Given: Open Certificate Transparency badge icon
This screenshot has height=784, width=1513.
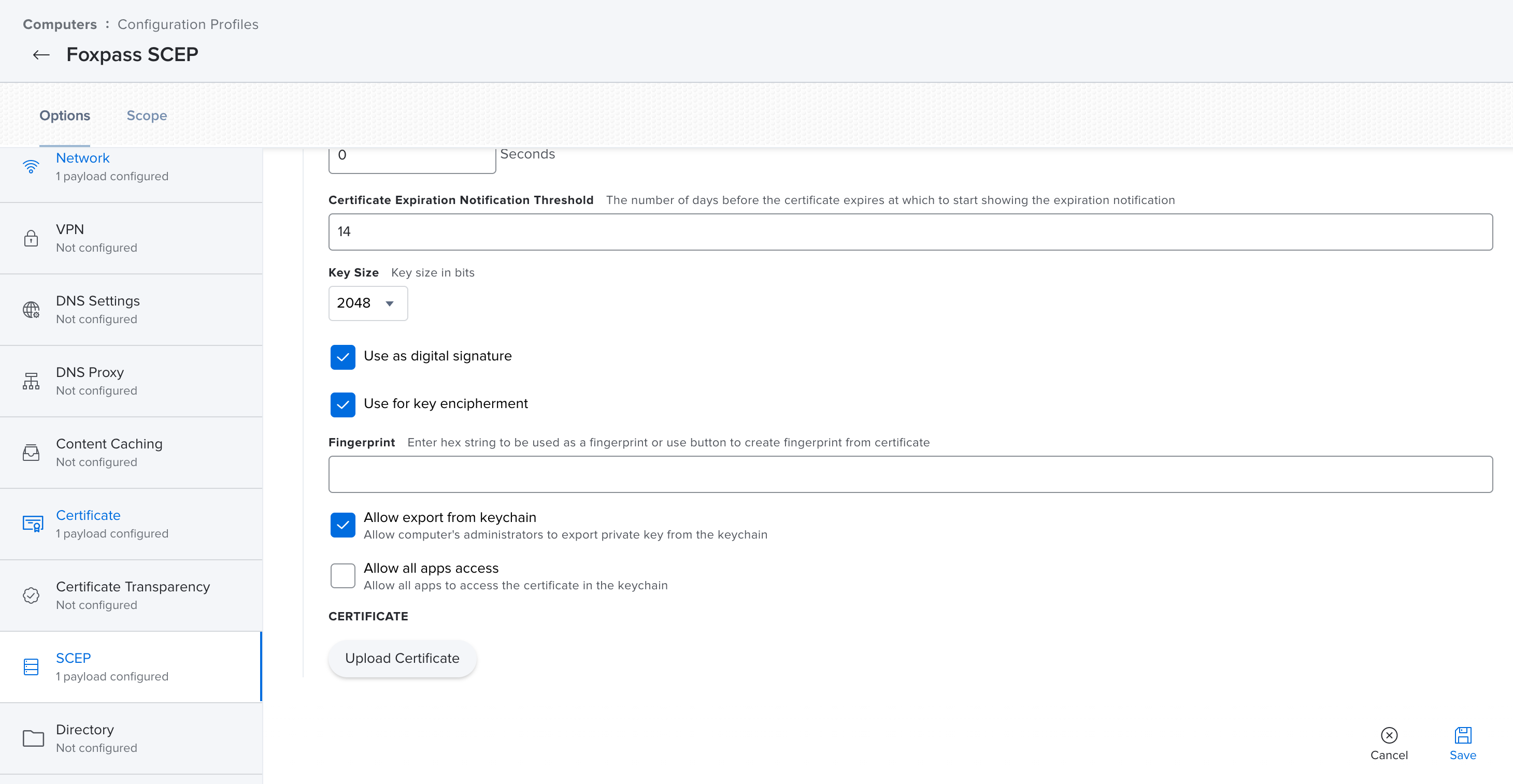Looking at the screenshot, I should pos(31,595).
